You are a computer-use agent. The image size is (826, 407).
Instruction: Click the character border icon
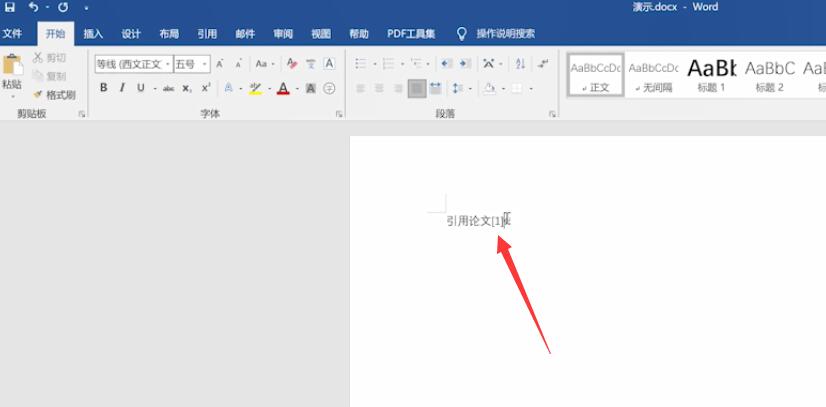329,64
